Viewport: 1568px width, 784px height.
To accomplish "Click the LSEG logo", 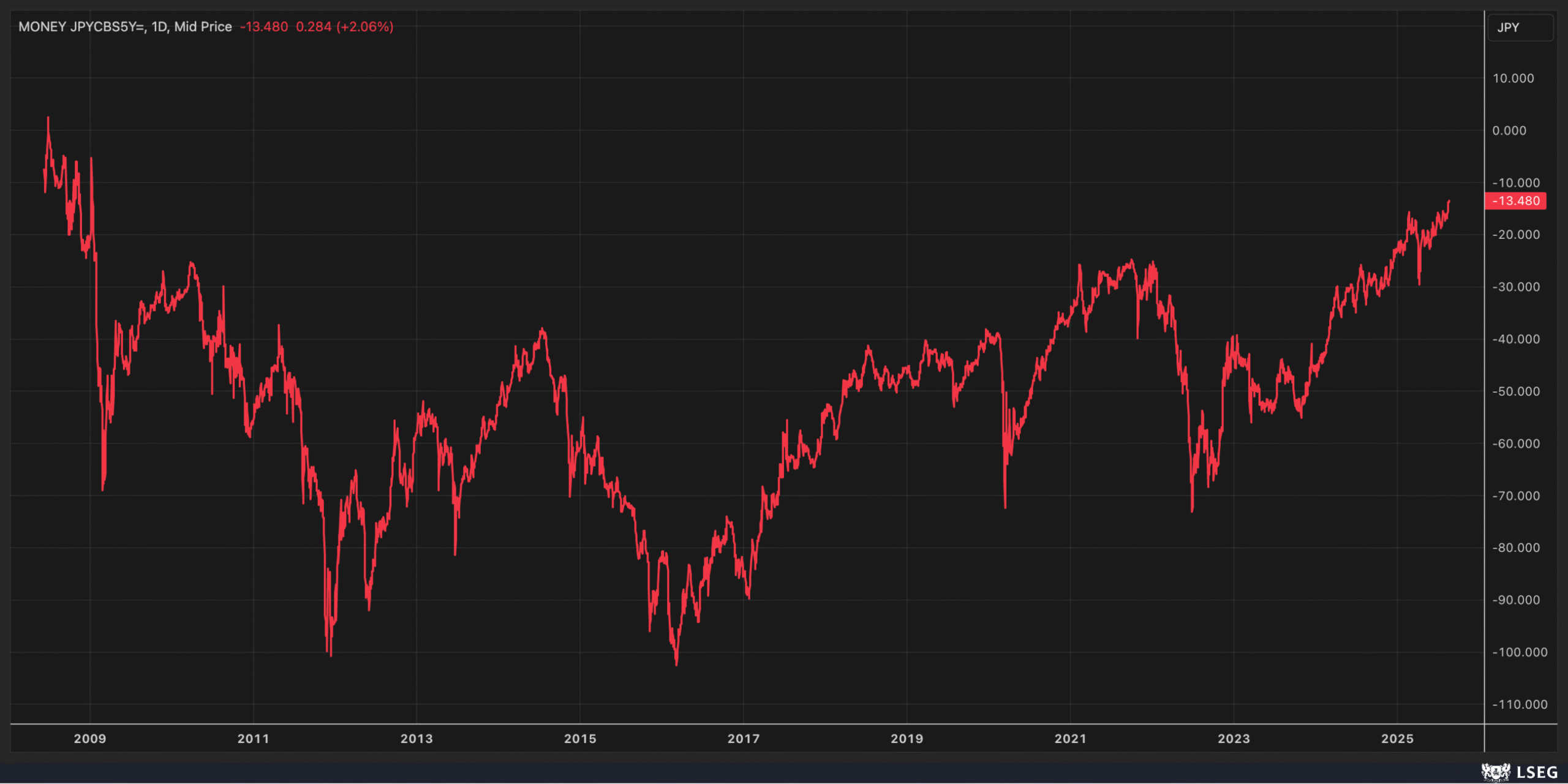I will (x=1520, y=772).
